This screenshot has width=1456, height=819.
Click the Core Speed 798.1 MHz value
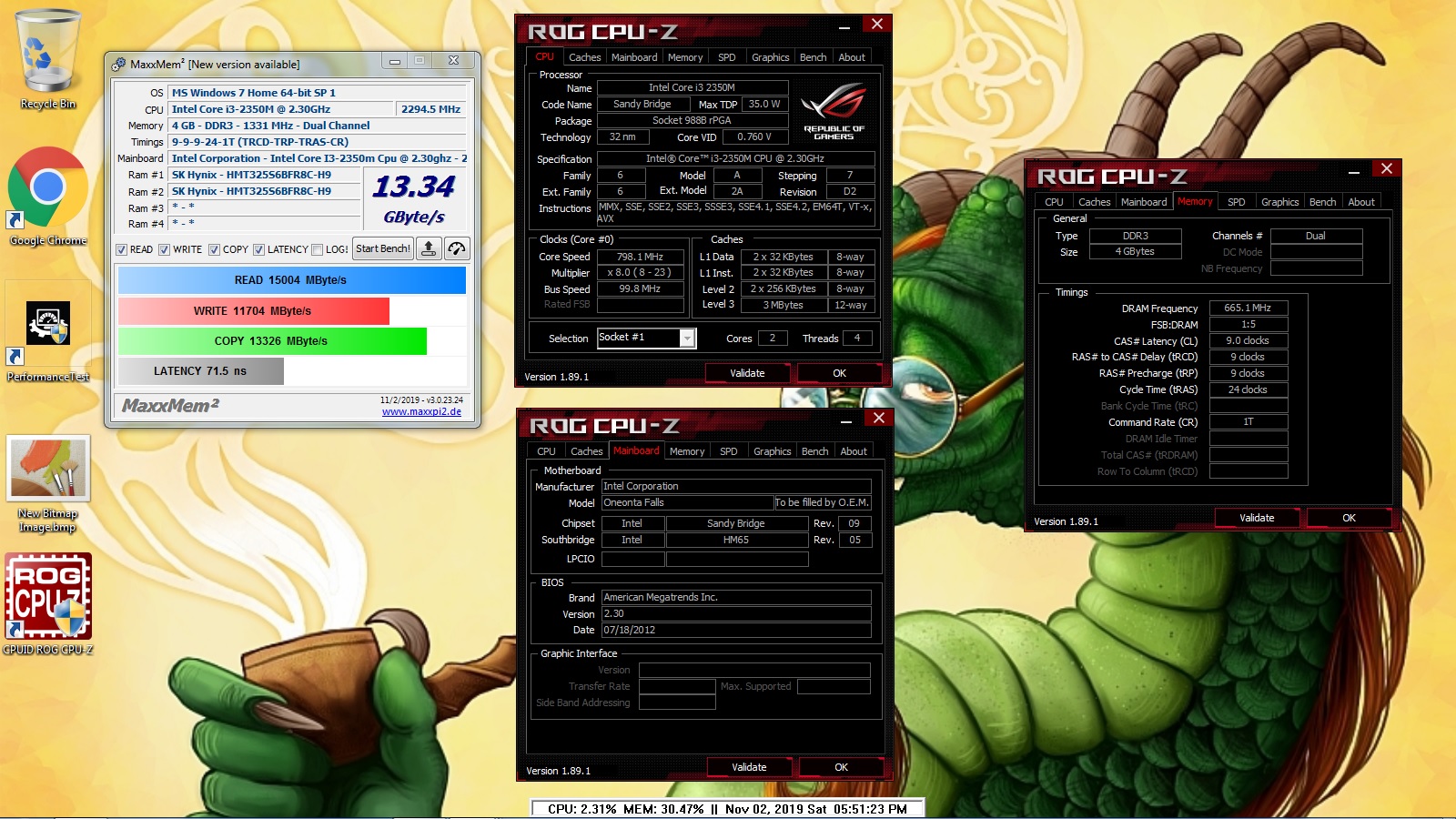[x=640, y=257]
